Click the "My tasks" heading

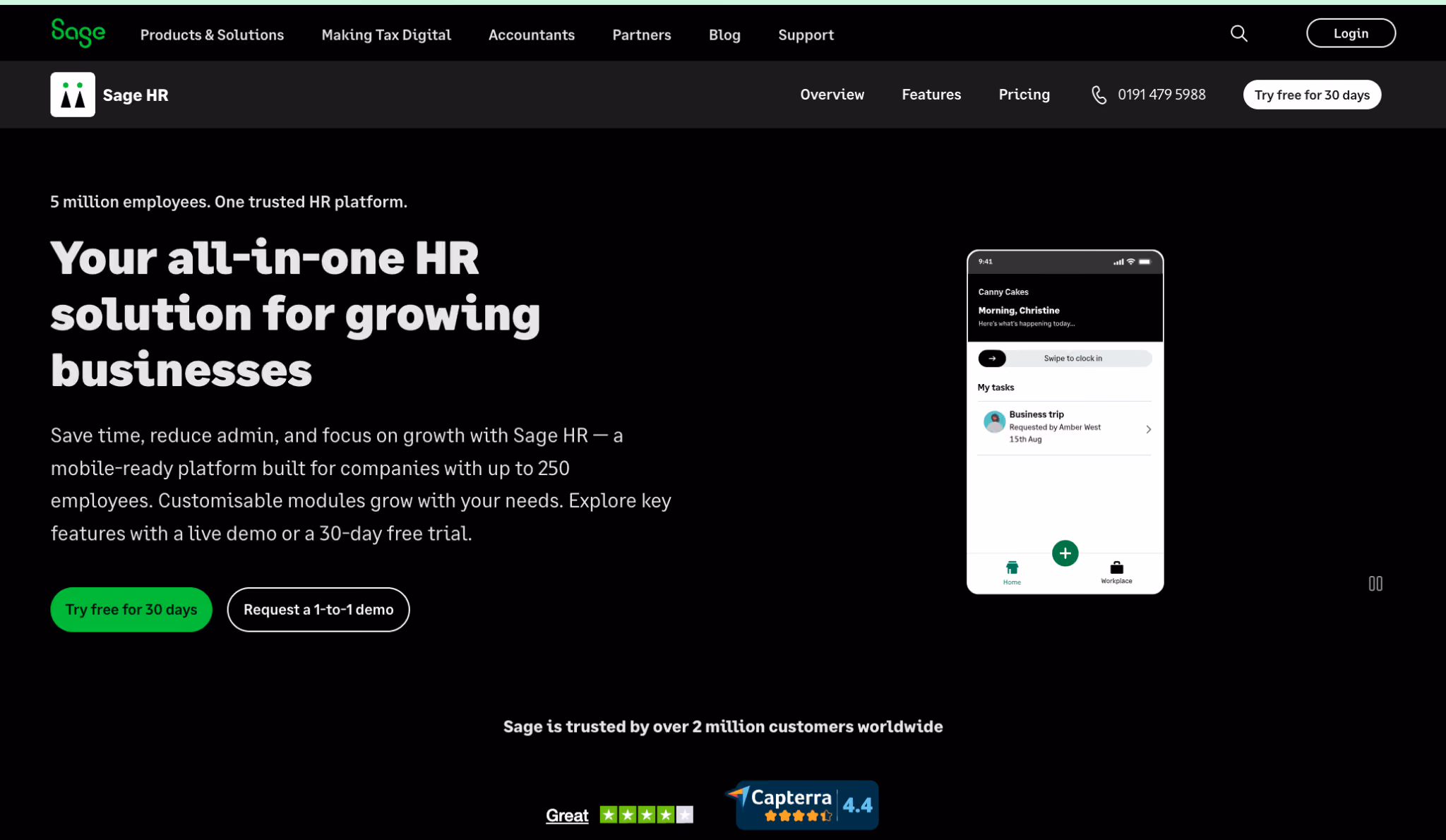click(996, 388)
